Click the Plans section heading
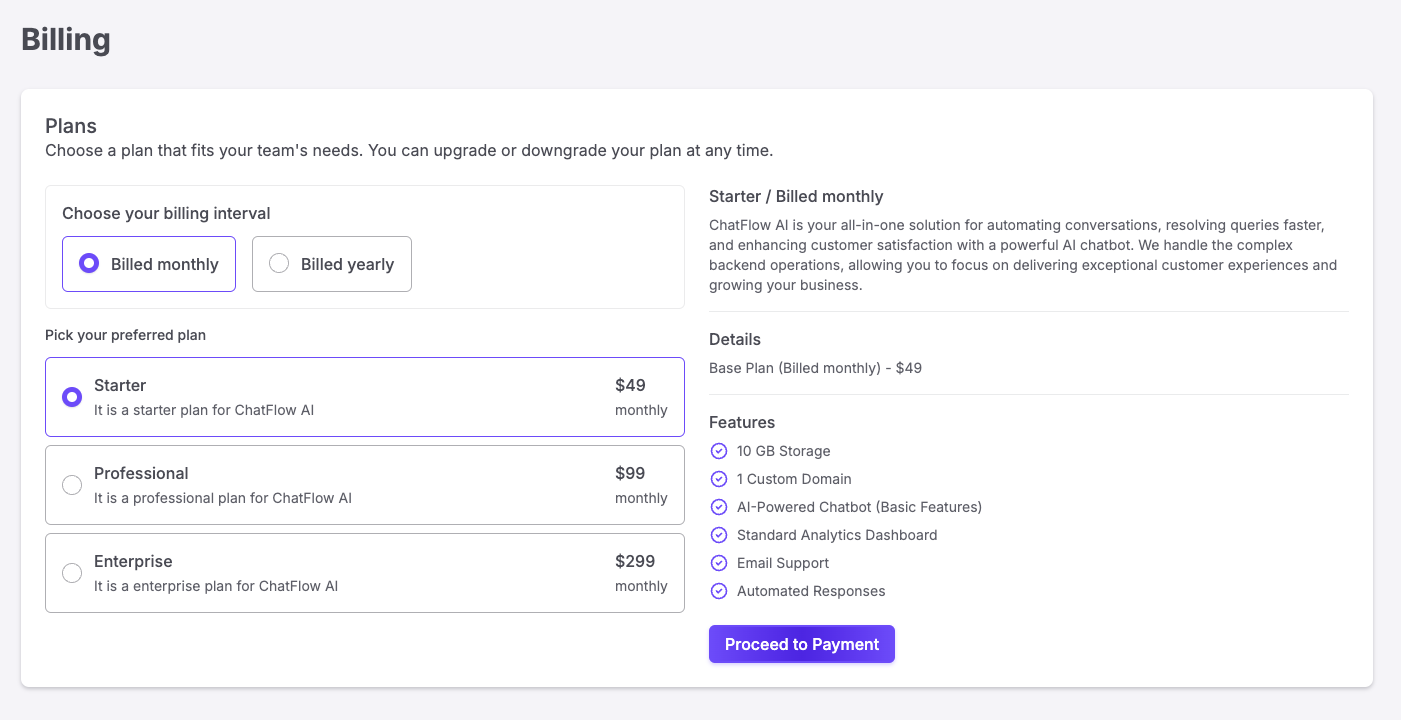1401x720 pixels. pos(71,126)
